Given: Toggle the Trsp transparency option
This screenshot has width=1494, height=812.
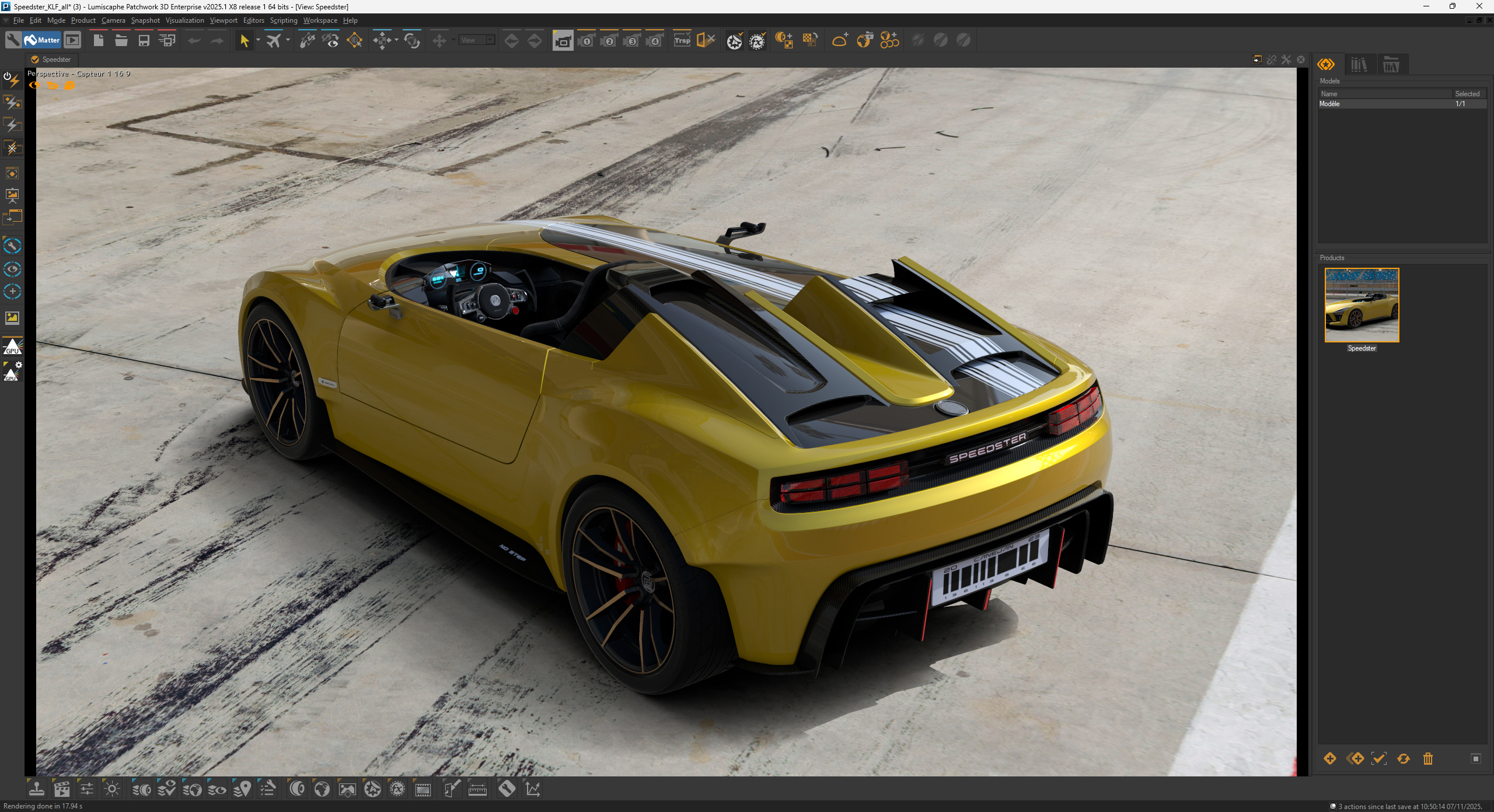Looking at the screenshot, I should click(682, 40).
